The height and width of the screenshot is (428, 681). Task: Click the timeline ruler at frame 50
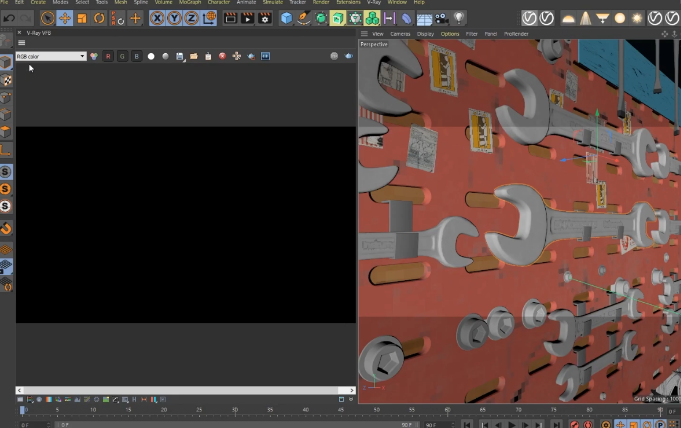coord(378,410)
